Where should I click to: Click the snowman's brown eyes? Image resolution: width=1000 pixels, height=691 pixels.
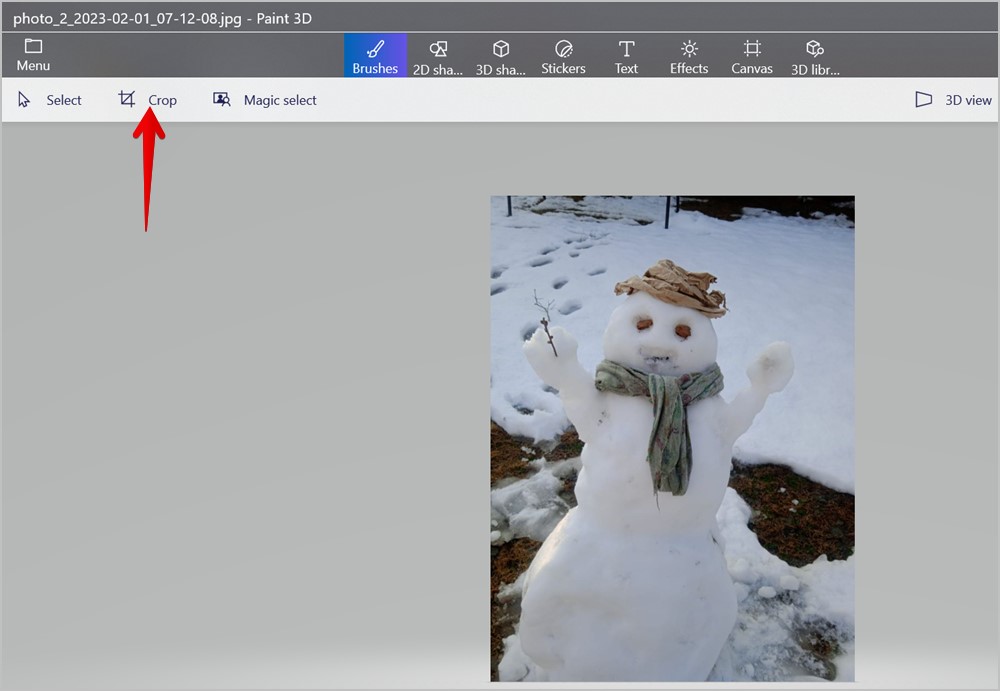pyautogui.click(x=663, y=328)
